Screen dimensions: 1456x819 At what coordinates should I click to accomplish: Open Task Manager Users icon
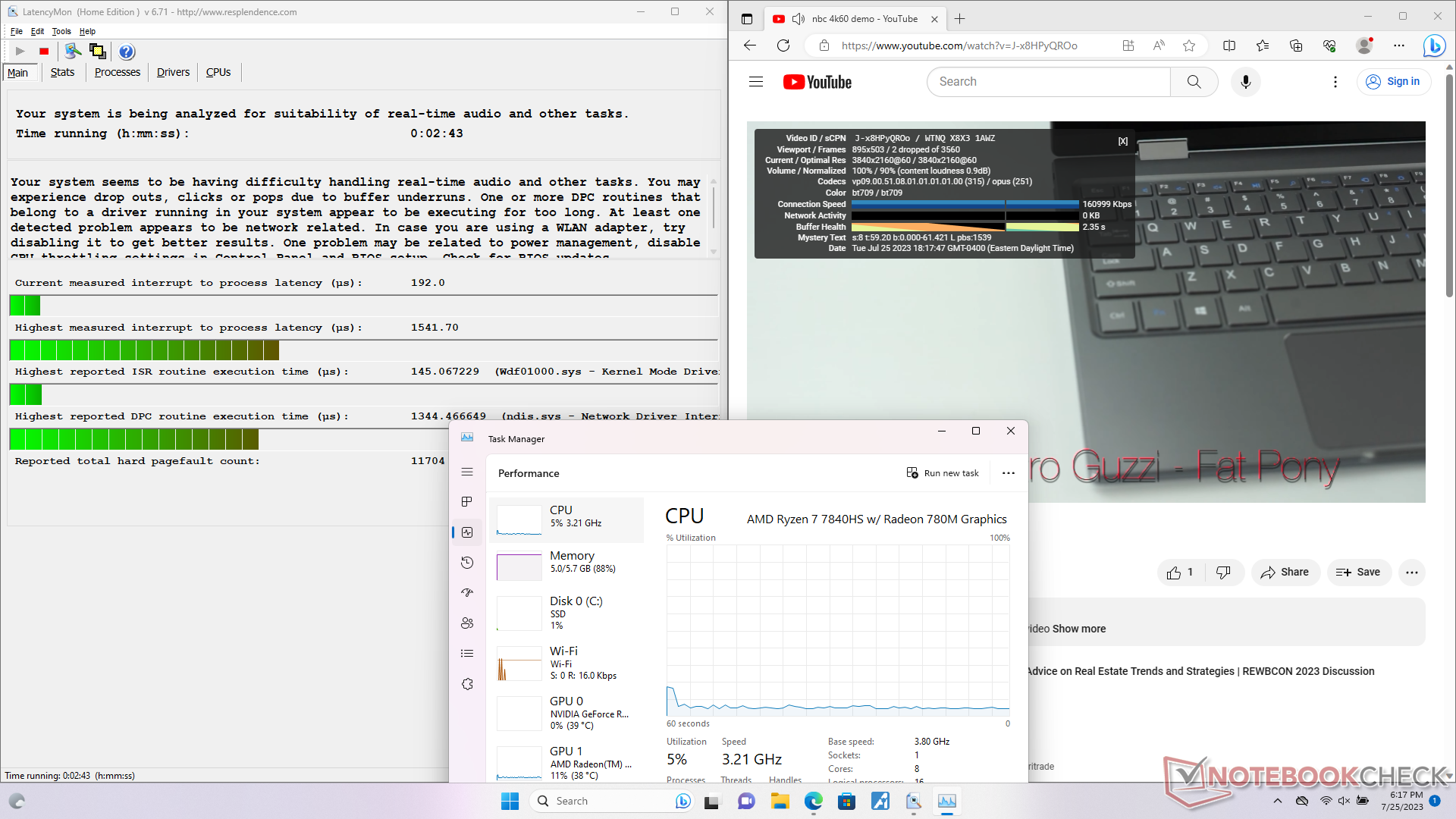(467, 623)
